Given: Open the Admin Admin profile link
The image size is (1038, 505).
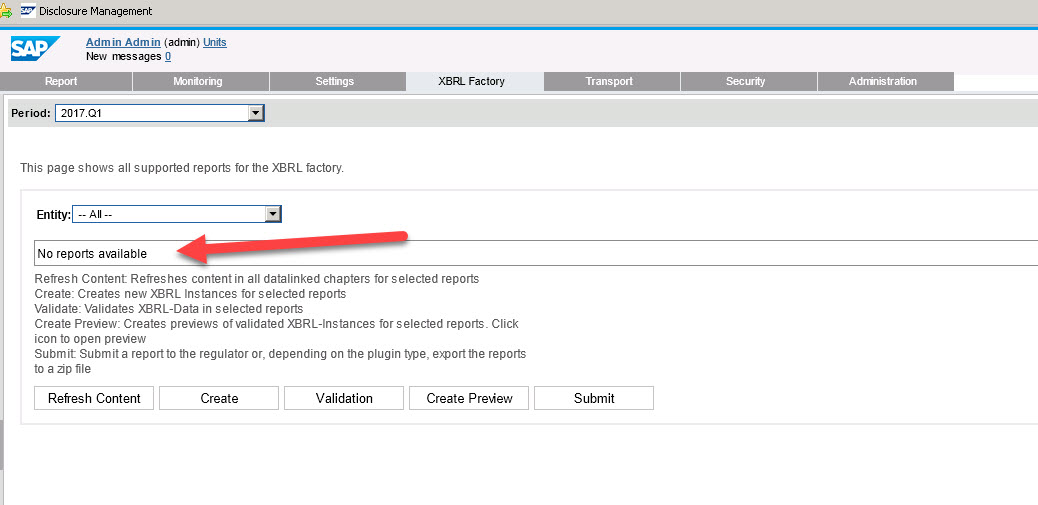Looking at the screenshot, I should [x=124, y=42].
